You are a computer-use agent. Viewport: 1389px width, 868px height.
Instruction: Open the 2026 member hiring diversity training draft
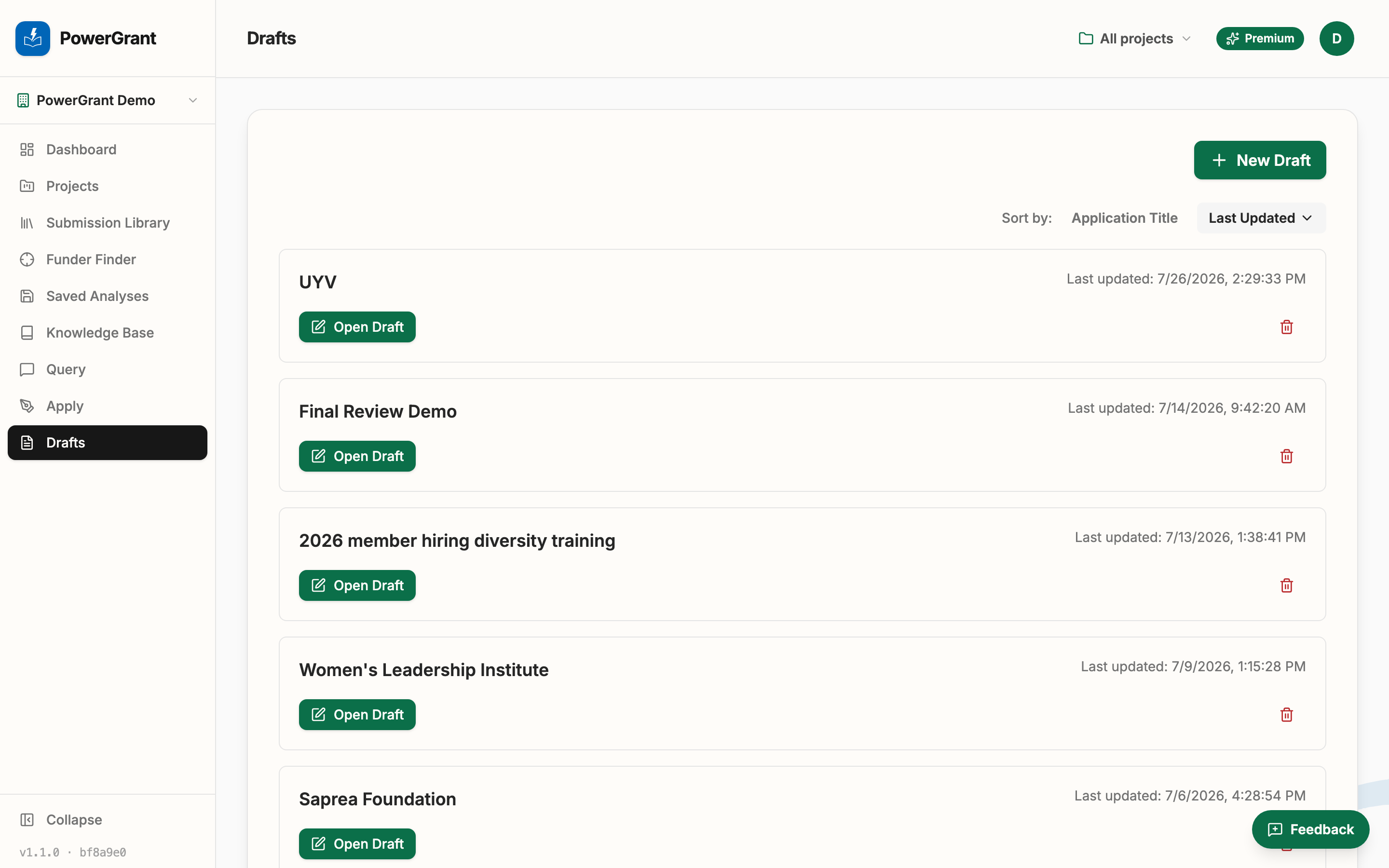point(357,585)
